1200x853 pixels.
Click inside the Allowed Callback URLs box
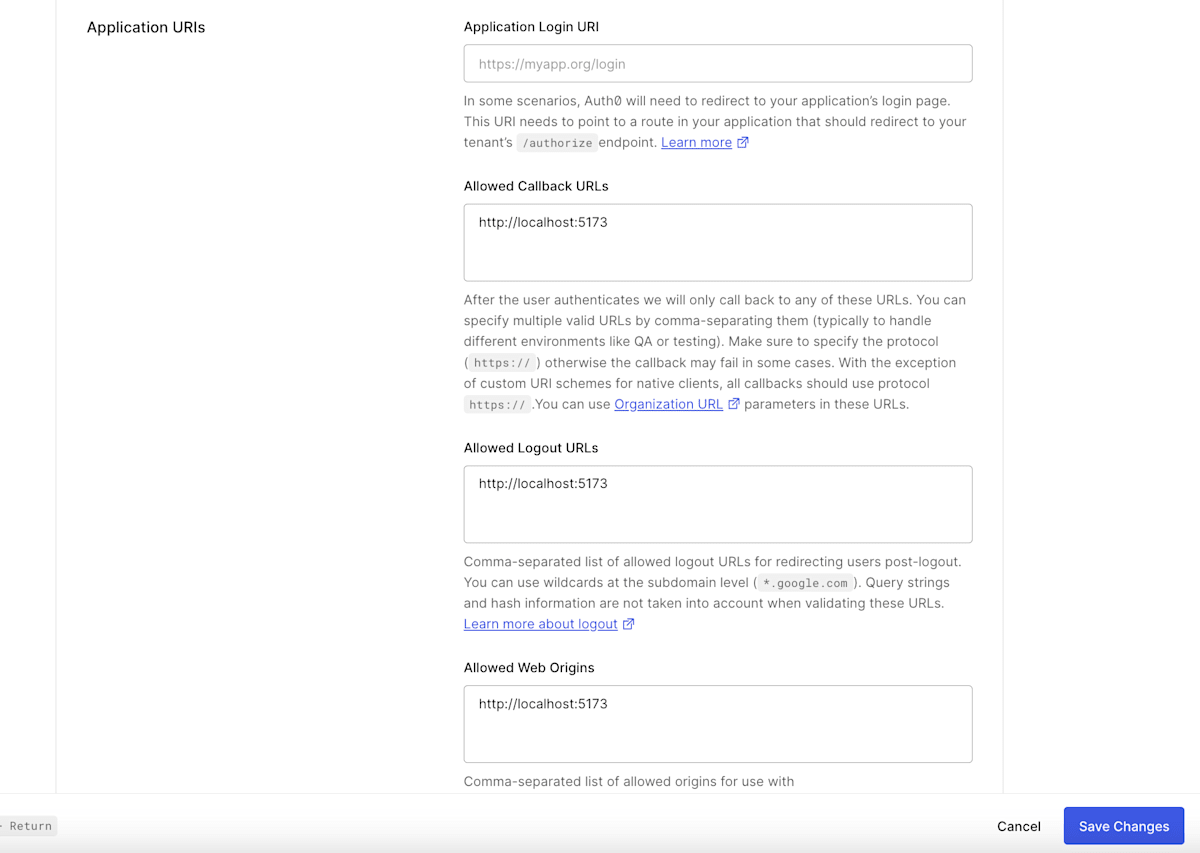[718, 243]
